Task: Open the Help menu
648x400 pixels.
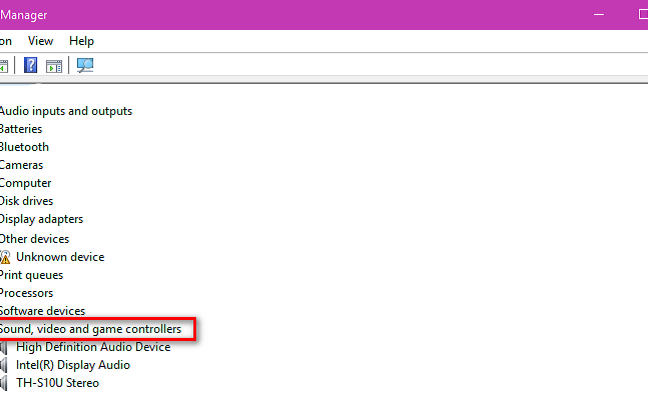Action: tap(81, 41)
